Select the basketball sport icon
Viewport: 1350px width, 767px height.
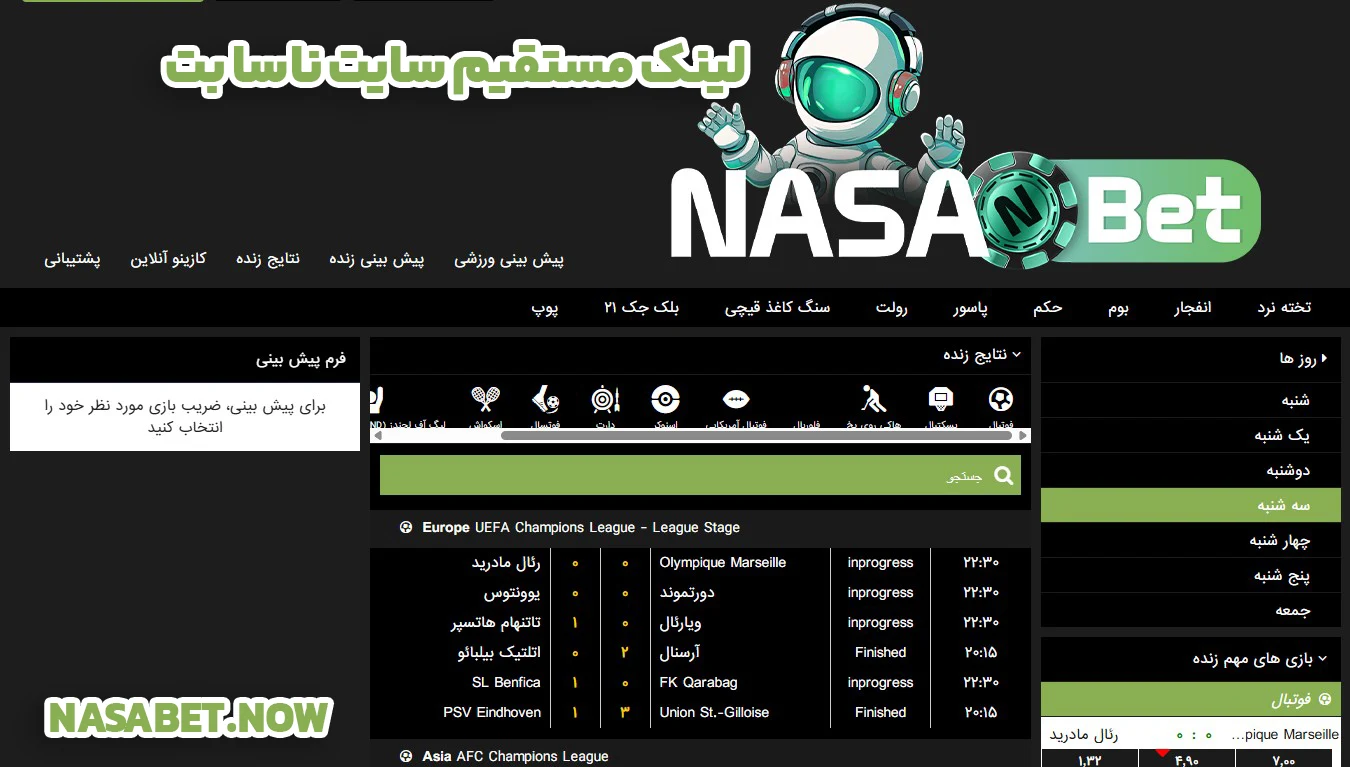pos(941,401)
